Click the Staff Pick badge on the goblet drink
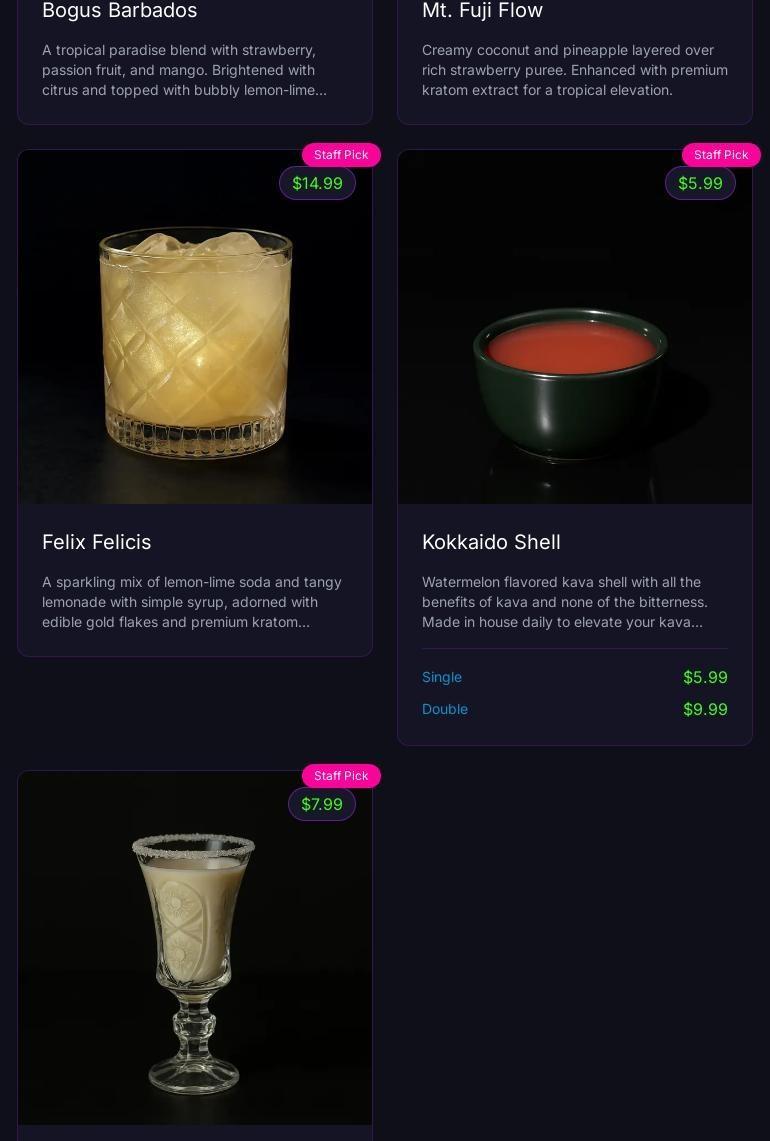 341,776
